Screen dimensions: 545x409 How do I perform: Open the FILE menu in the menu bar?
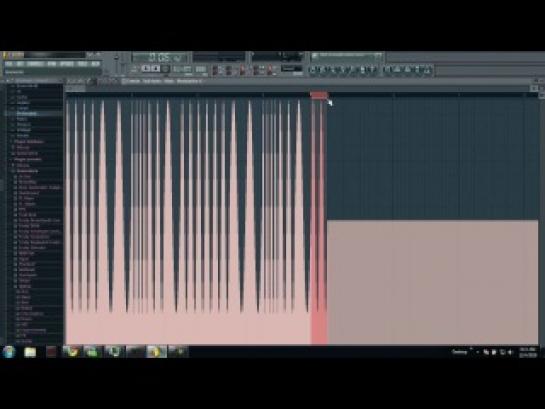click(x=9, y=64)
